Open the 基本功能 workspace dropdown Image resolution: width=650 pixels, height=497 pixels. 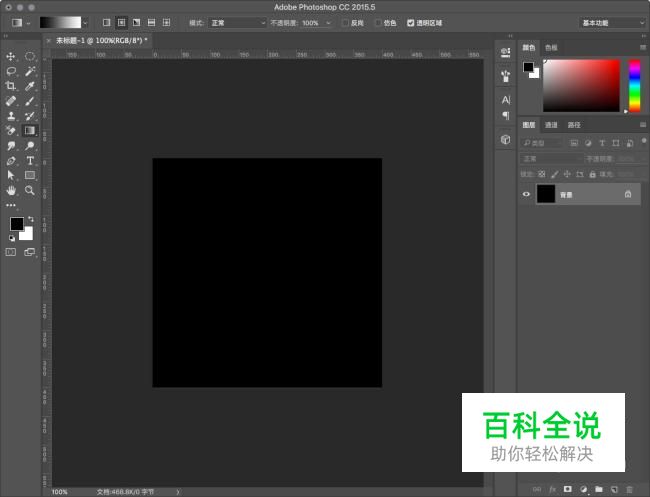[612, 22]
